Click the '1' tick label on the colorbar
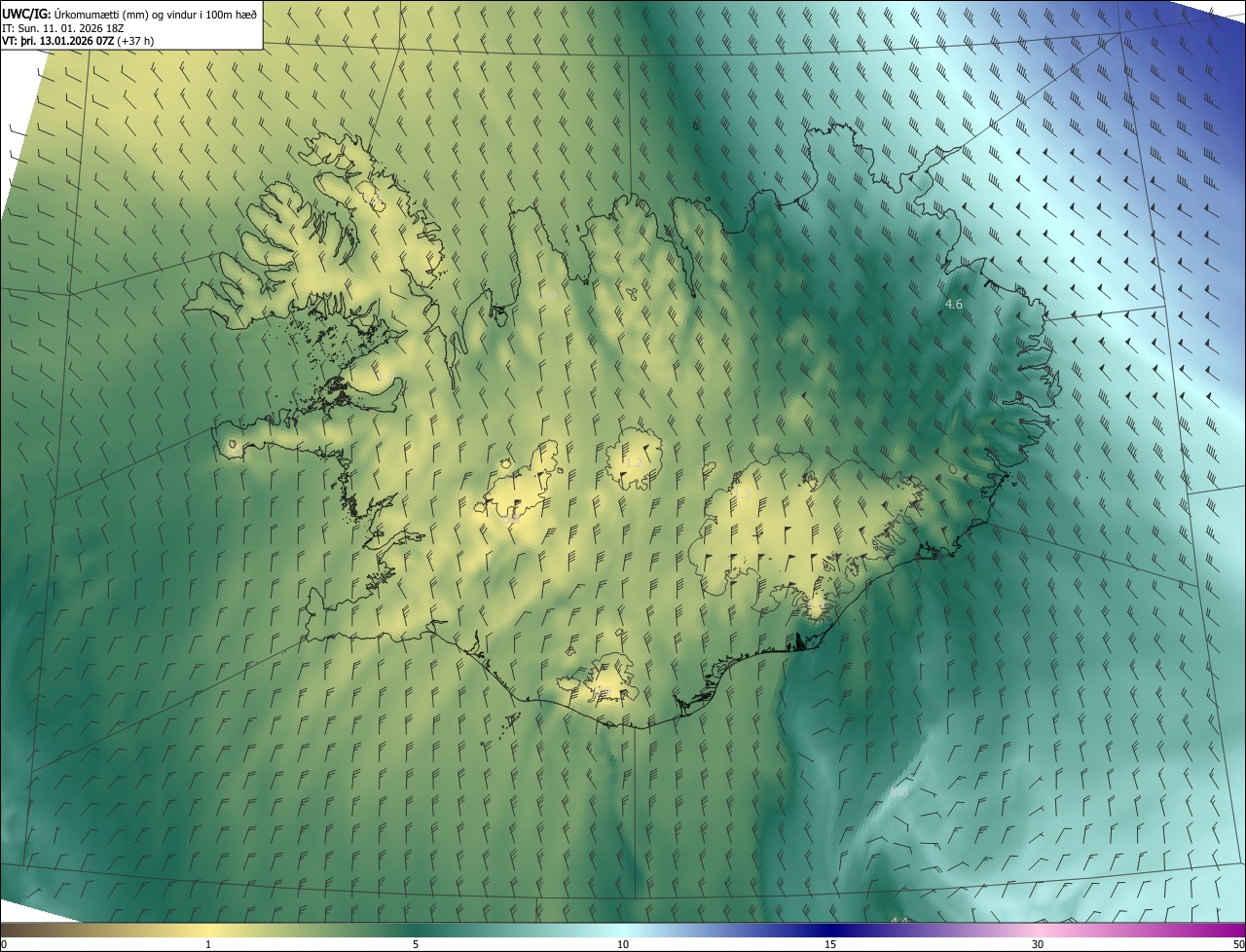 [208, 944]
